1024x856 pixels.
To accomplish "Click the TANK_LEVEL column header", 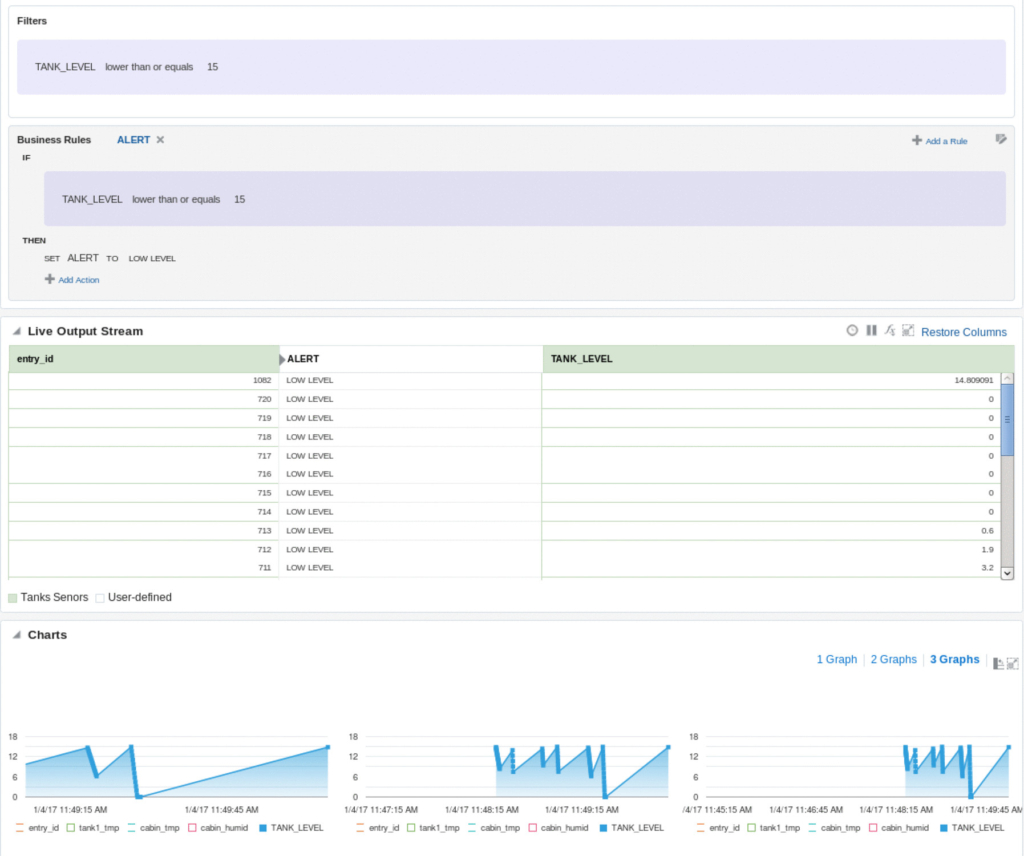I will coord(778,359).
